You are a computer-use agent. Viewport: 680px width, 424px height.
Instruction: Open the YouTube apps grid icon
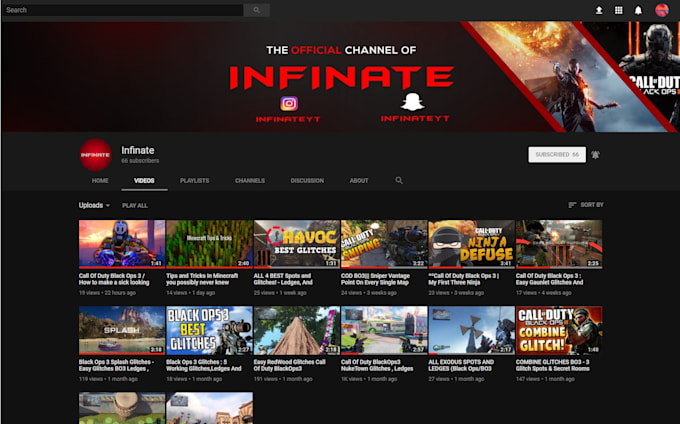618,10
